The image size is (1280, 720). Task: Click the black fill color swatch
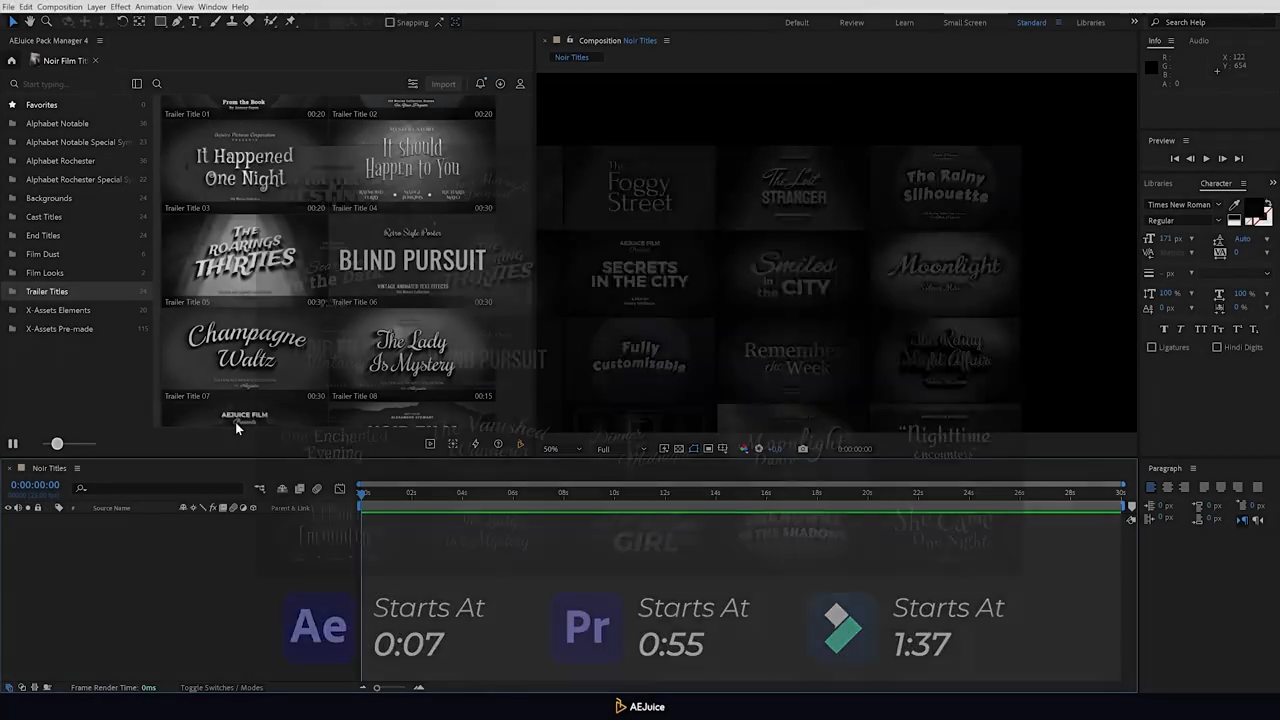tap(1253, 210)
